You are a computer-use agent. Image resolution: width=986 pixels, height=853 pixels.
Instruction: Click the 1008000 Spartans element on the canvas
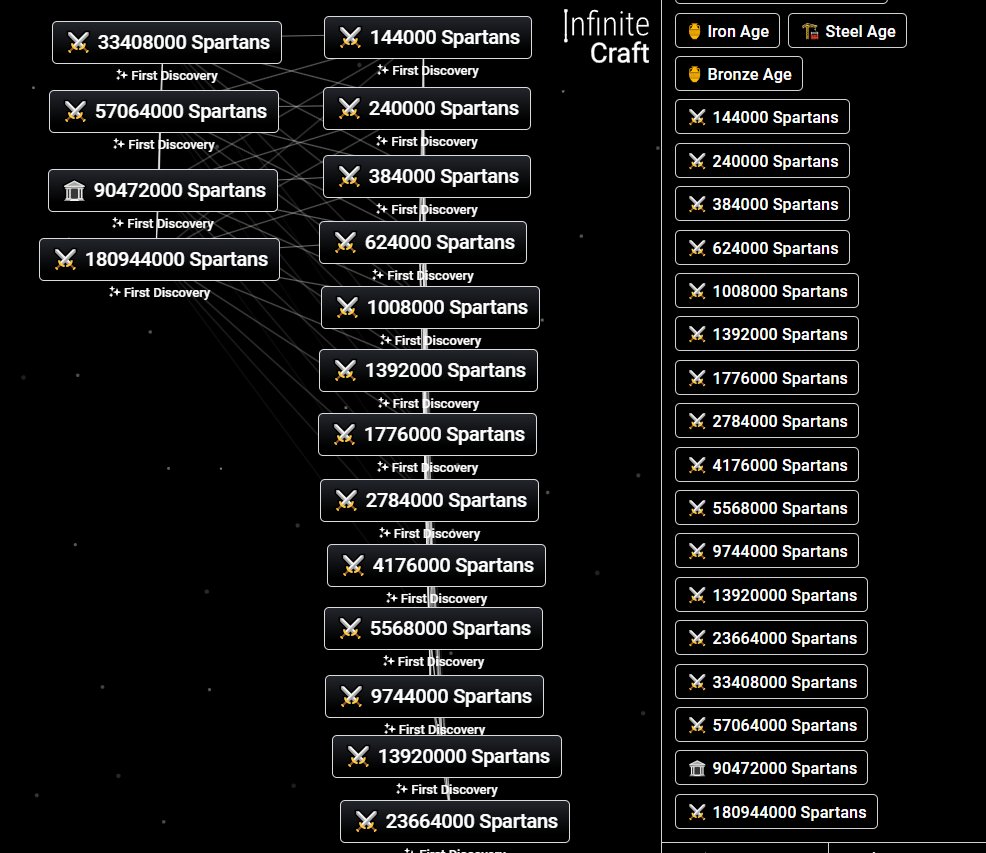pos(430,308)
